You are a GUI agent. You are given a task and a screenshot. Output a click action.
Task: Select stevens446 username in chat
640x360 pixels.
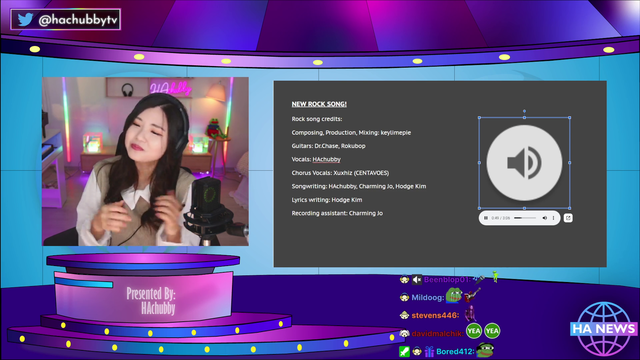(x=435, y=316)
